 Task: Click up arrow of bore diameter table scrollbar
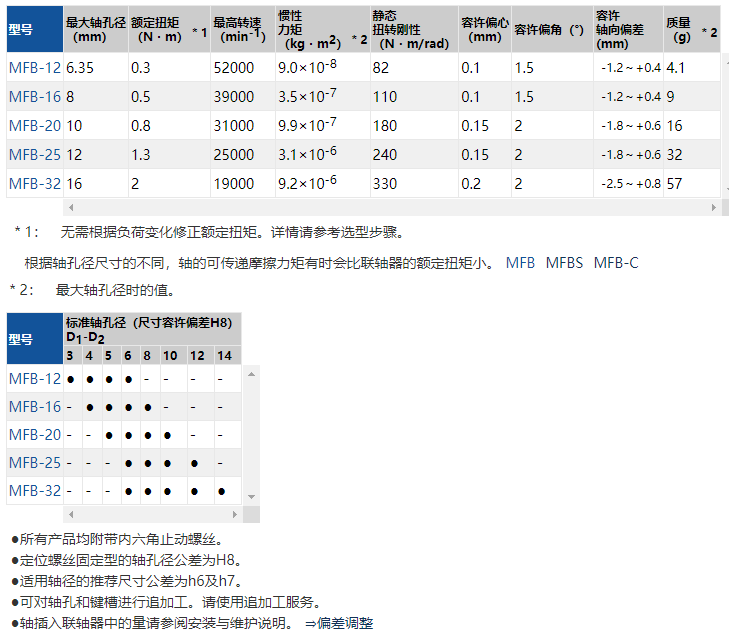pyautogui.click(x=252, y=374)
